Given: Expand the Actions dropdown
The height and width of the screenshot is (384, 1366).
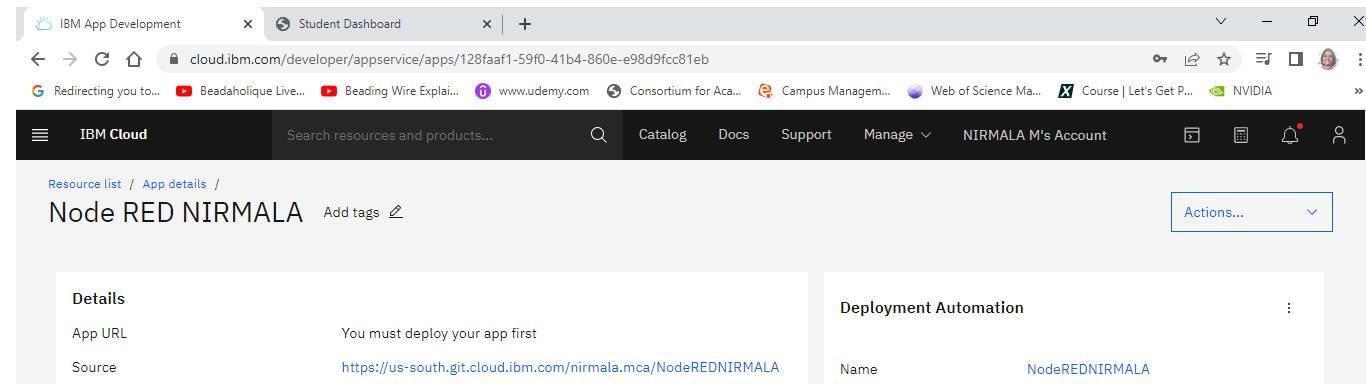Looking at the screenshot, I should 1251,212.
